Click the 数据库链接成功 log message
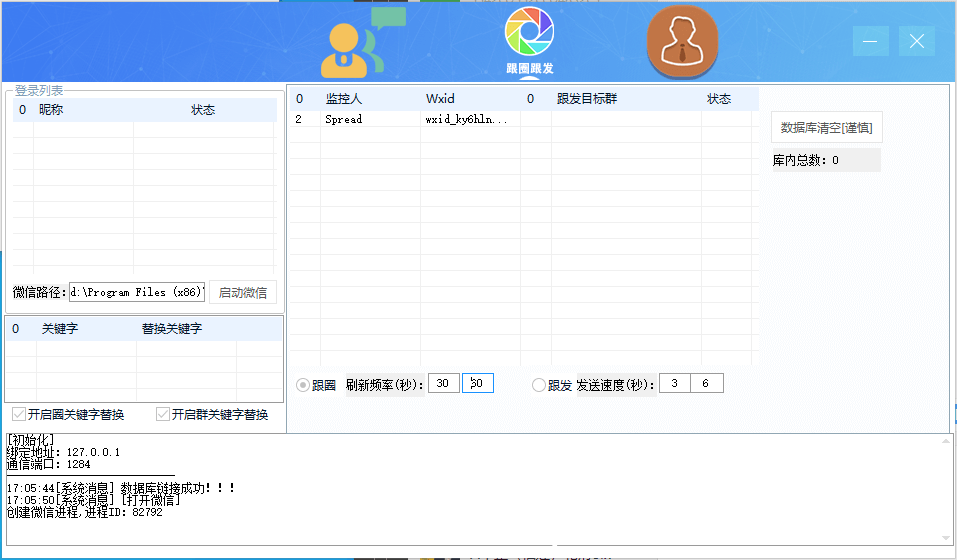 point(121,488)
